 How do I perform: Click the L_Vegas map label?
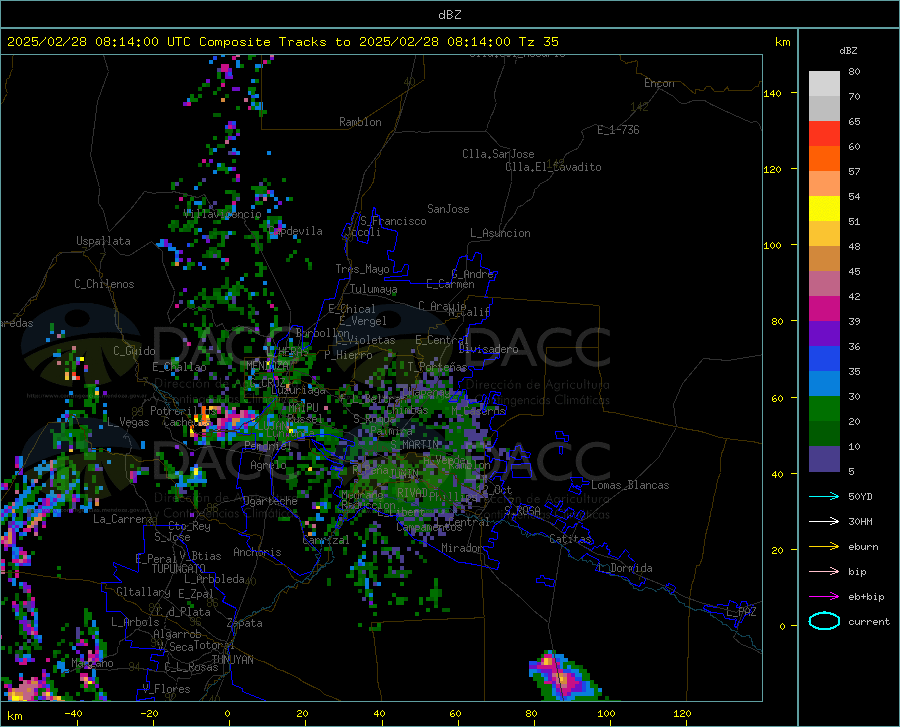[x=128, y=422]
